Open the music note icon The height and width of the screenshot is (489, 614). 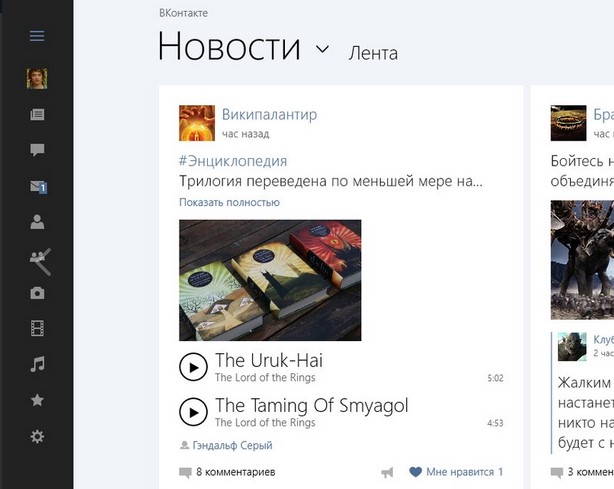pyautogui.click(x=38, y=364)
